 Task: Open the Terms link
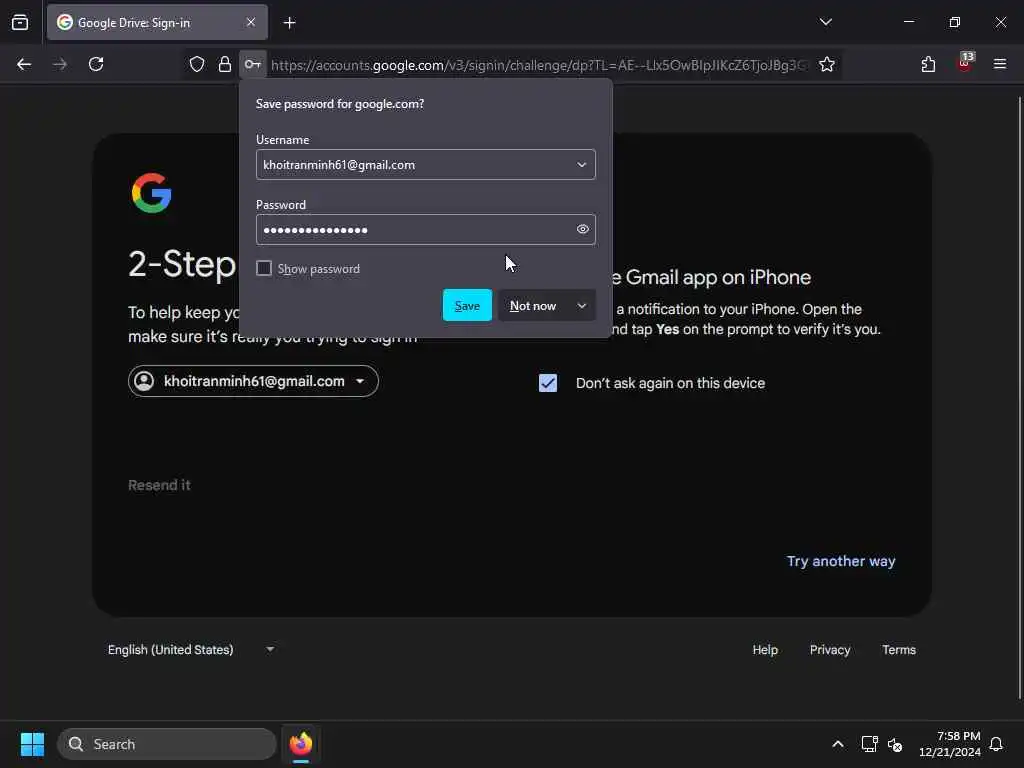(x=899, y=650)
